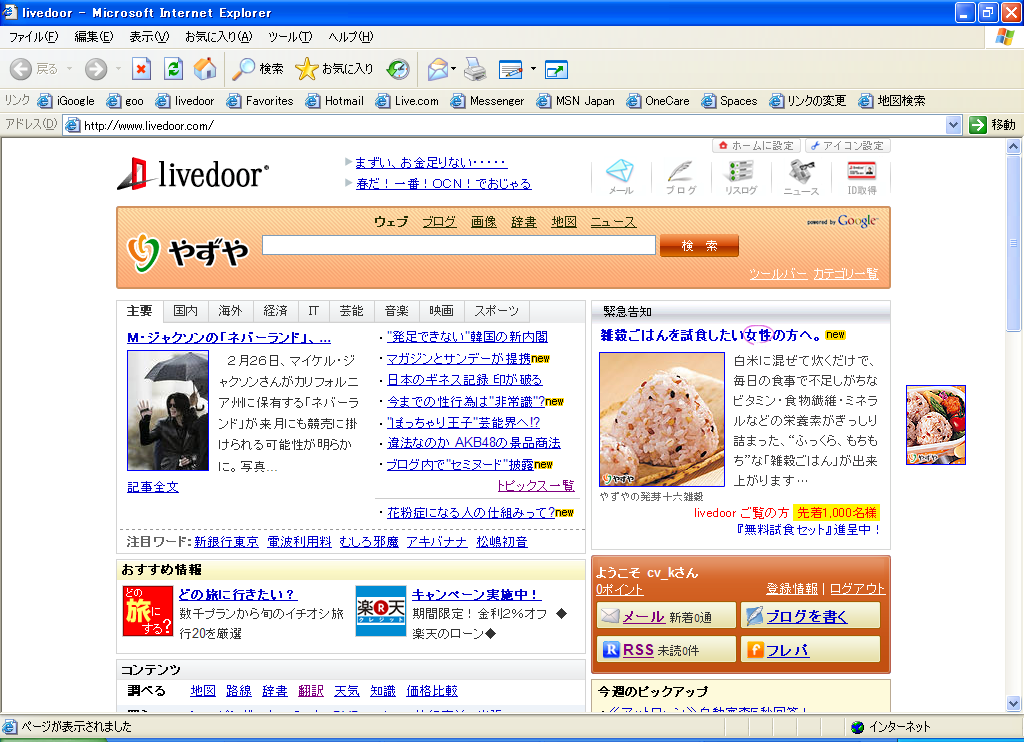Screen dimensions: 1024x742
Task: Switch to the スポーツ news tab
Action: tap(496, 311)
